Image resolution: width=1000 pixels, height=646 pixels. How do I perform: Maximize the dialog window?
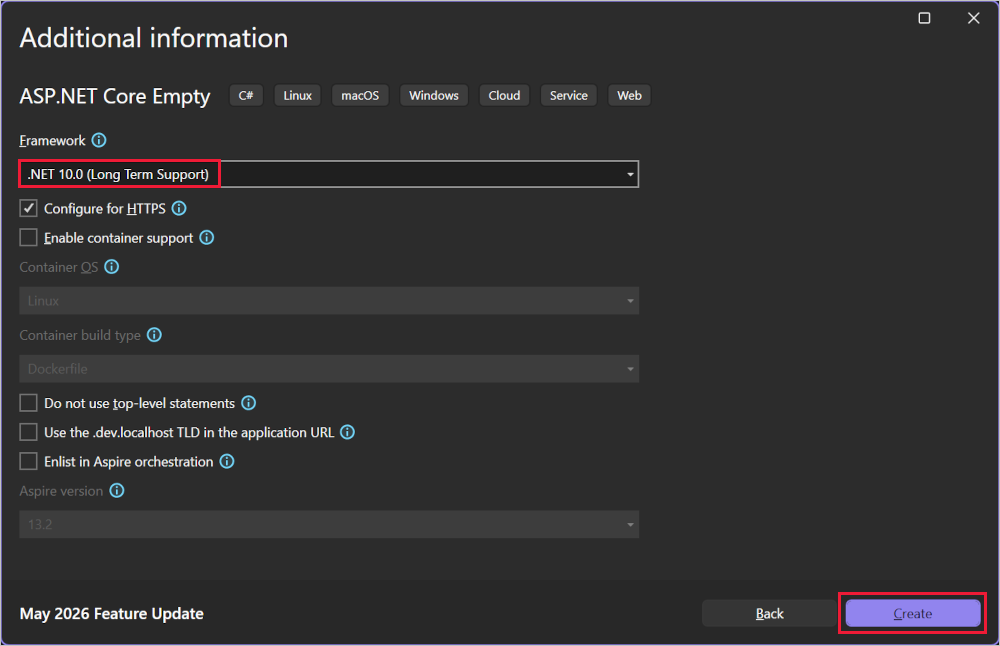coord(924,18)
